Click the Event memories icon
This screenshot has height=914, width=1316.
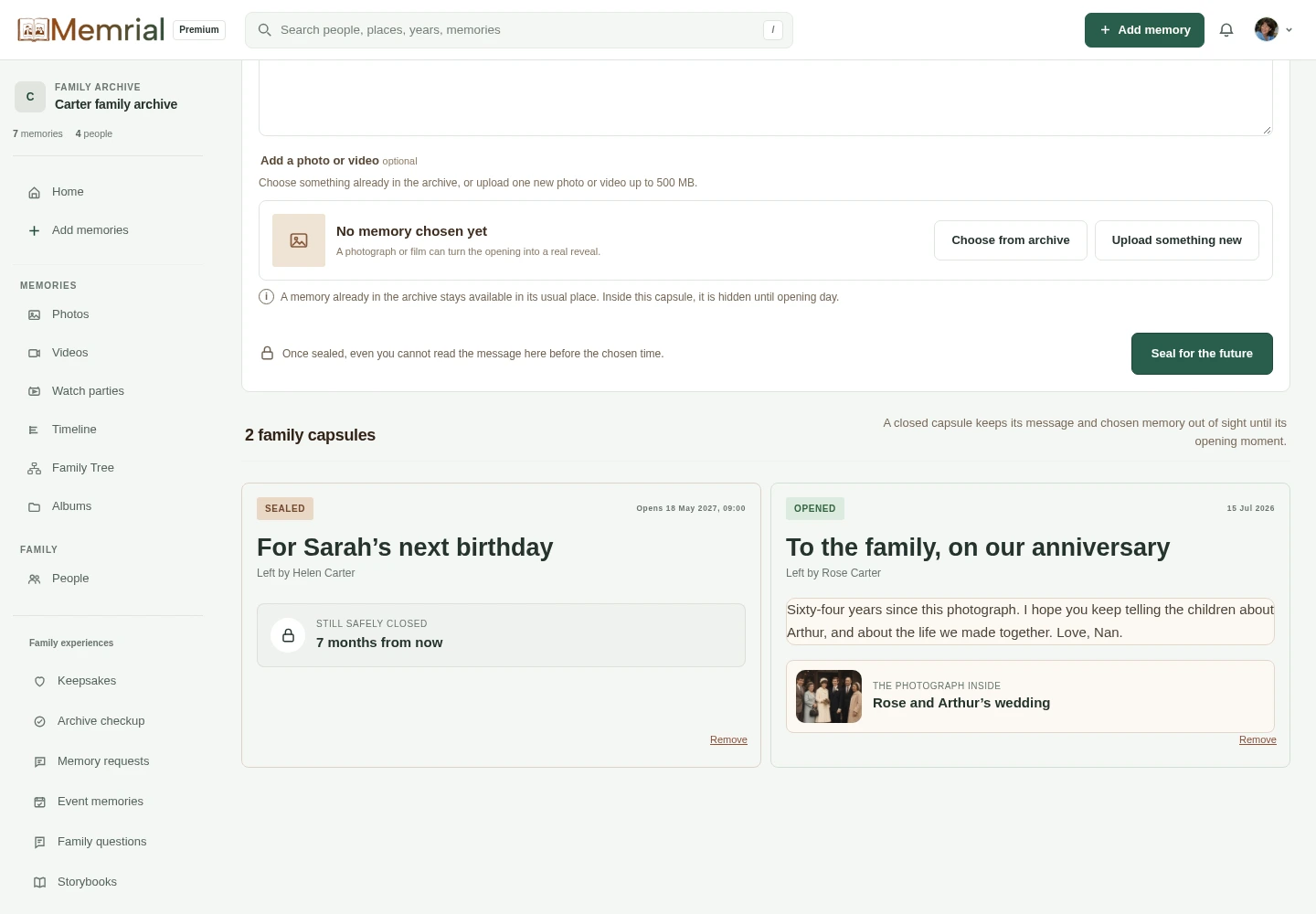(x=40, y=802)
